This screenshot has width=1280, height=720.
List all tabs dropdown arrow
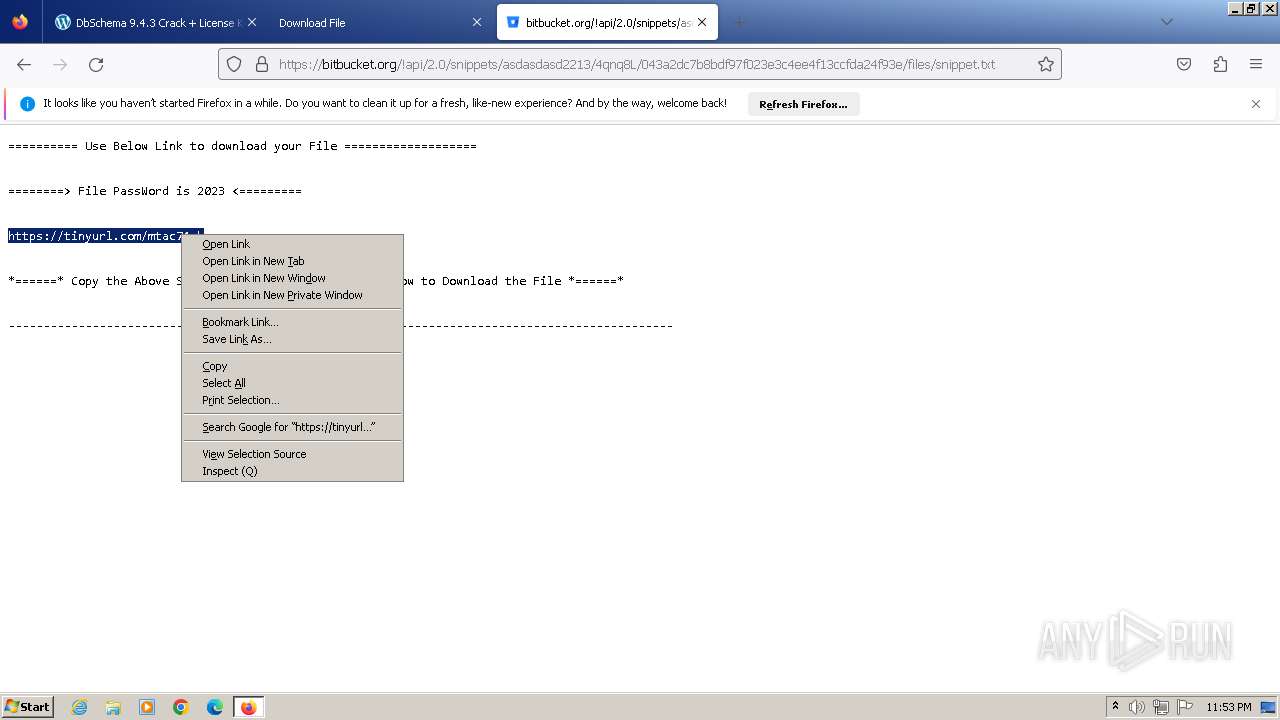pos(1166,22)
